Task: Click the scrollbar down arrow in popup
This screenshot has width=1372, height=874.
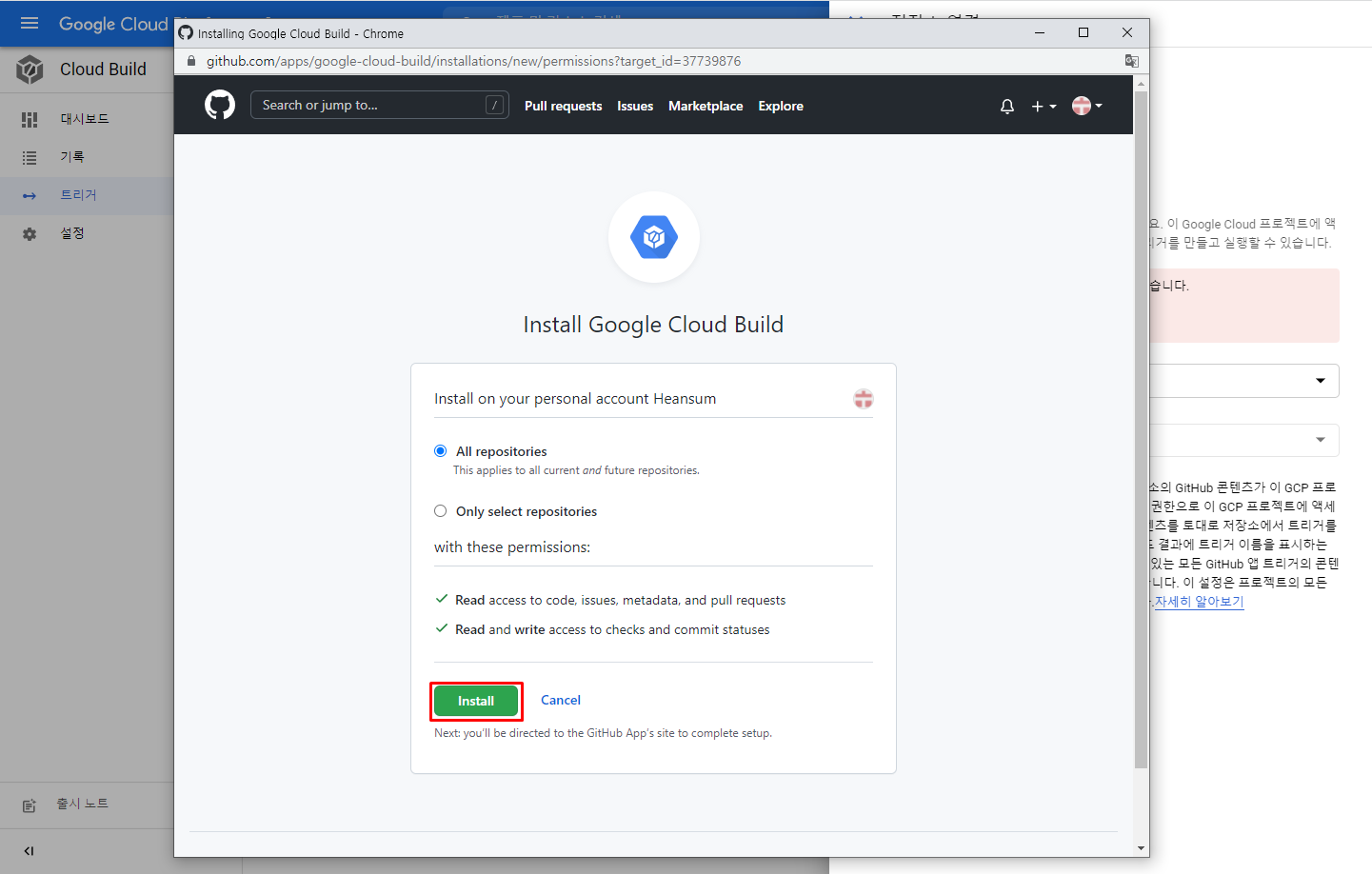Action: (1141, 848)
